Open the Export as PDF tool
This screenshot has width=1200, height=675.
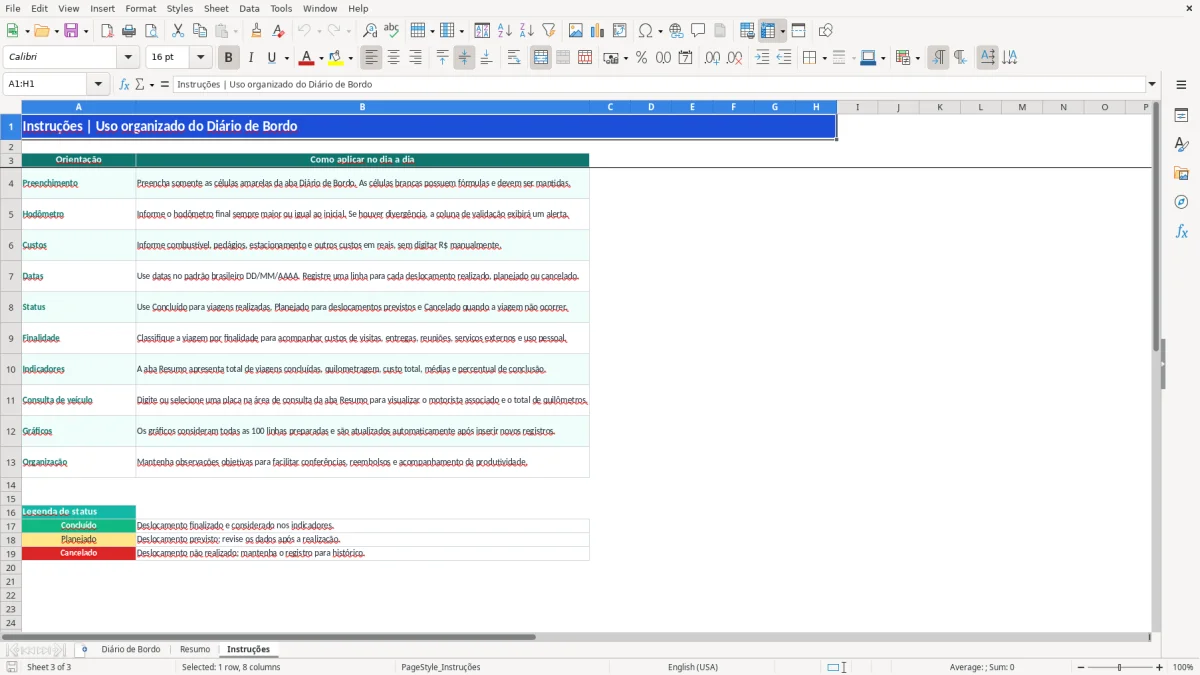click(x=107, y=31)
